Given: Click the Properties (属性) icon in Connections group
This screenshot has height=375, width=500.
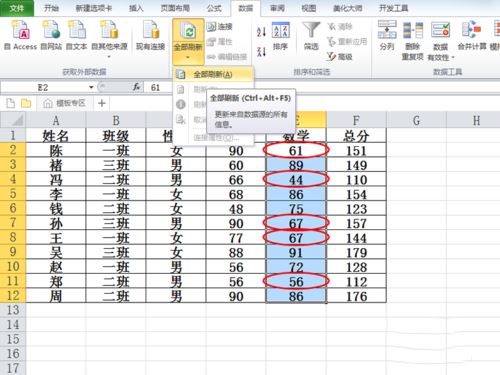Looking at the screenshot, I should (219, 42).
